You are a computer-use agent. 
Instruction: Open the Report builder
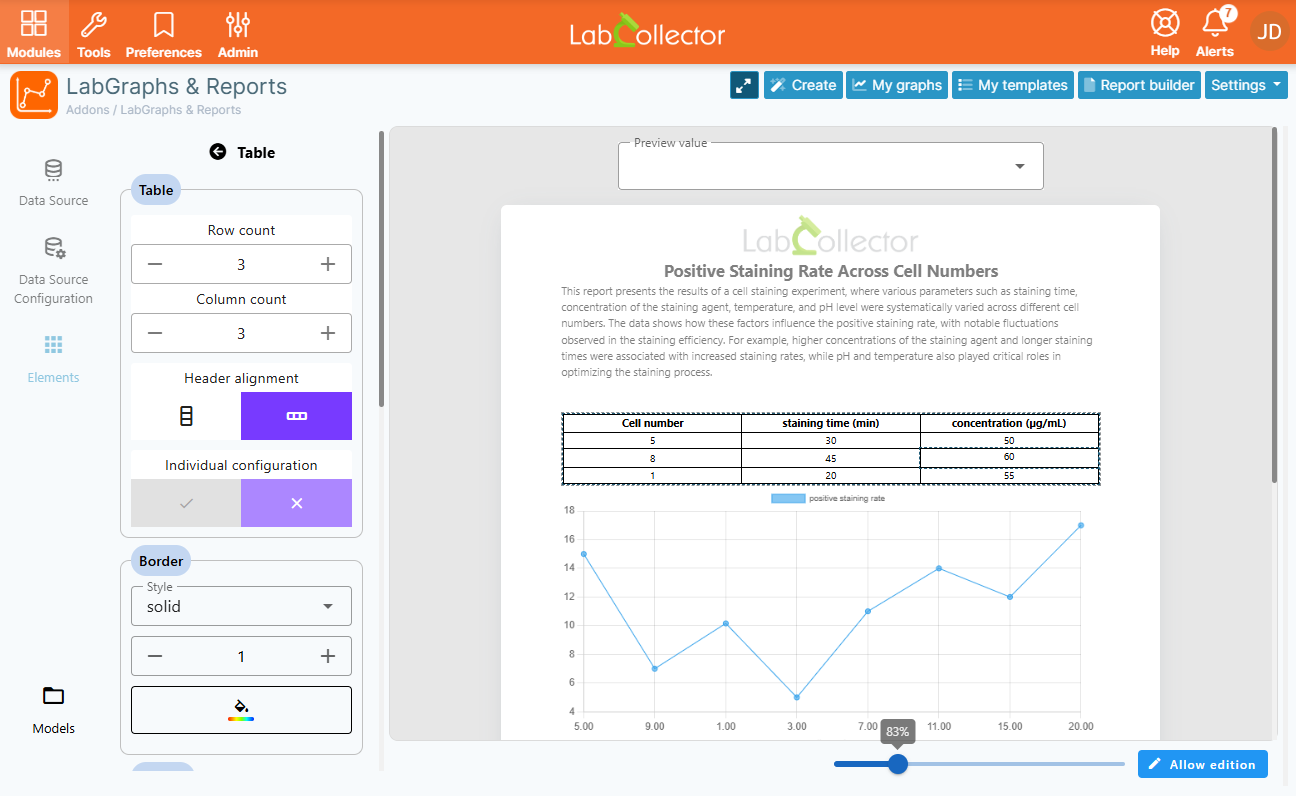(x=1139, y=85)
